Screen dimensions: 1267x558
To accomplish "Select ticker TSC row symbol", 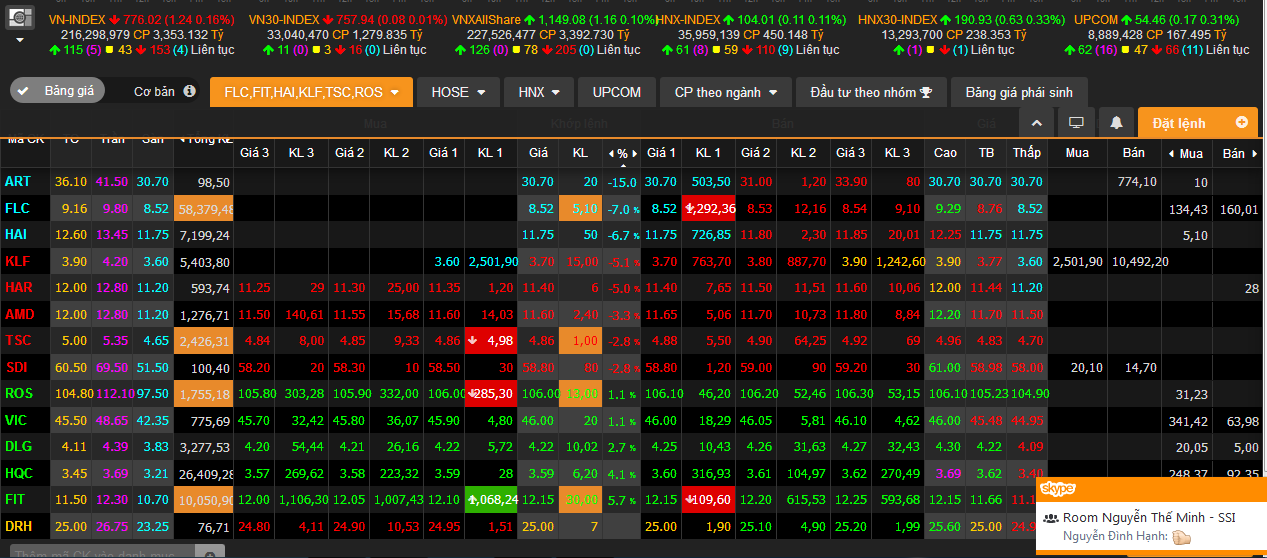I will [17, 340].
